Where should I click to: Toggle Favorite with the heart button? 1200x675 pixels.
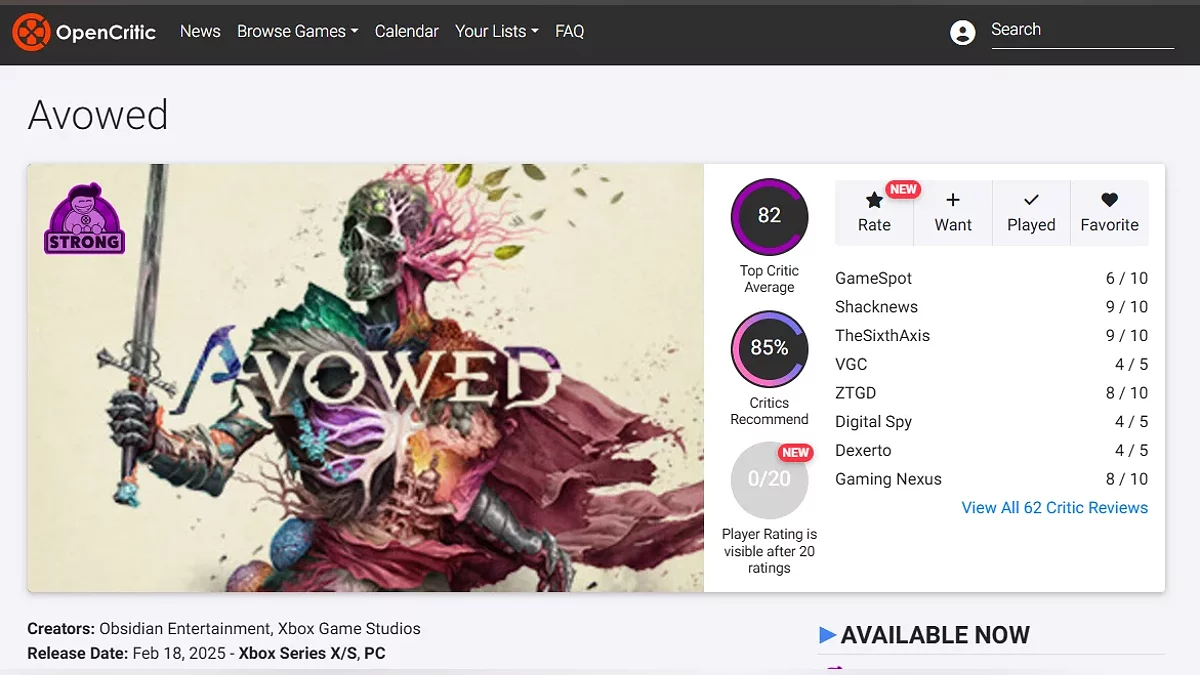(x=1109, y=212)
